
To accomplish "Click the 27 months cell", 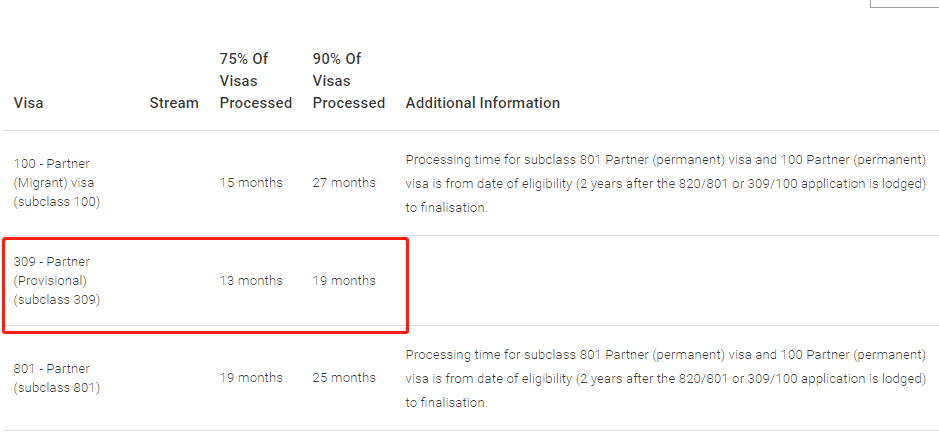I will click(x=344, y=183).
